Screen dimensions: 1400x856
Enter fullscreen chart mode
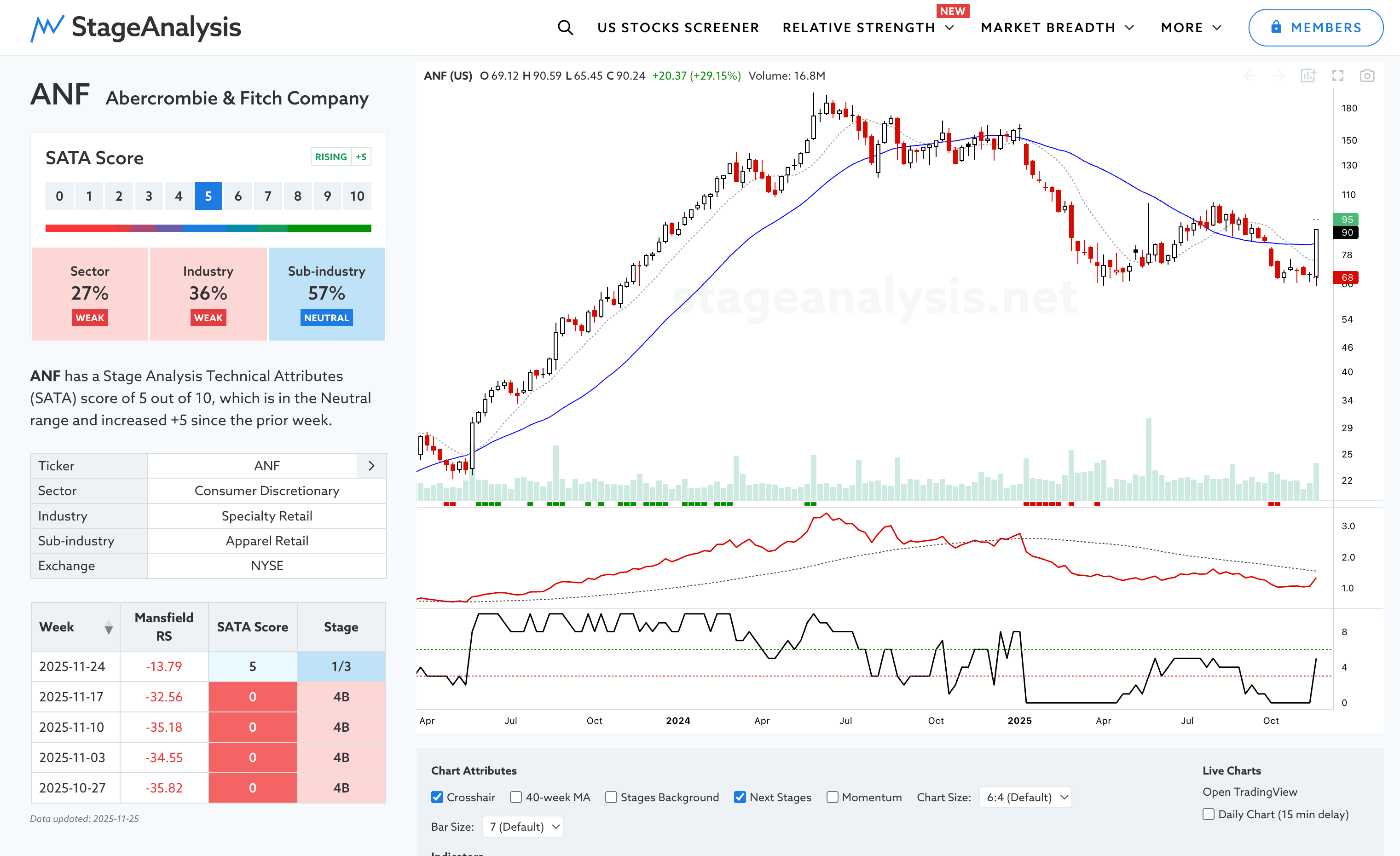1337,75
